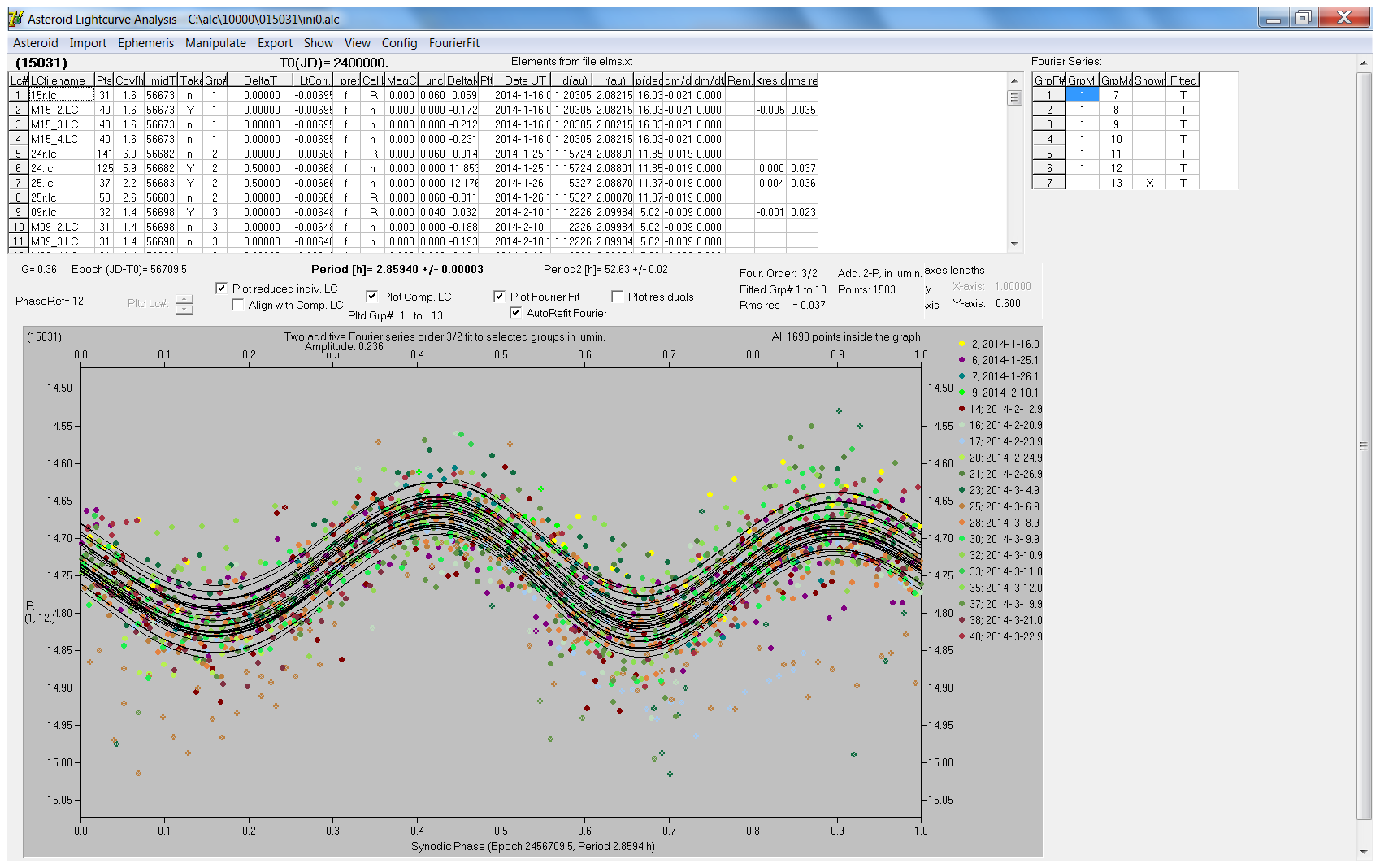Open the Manipulate menu
The width and height of the screenshot is (1380, 868).
coord(215,43)
